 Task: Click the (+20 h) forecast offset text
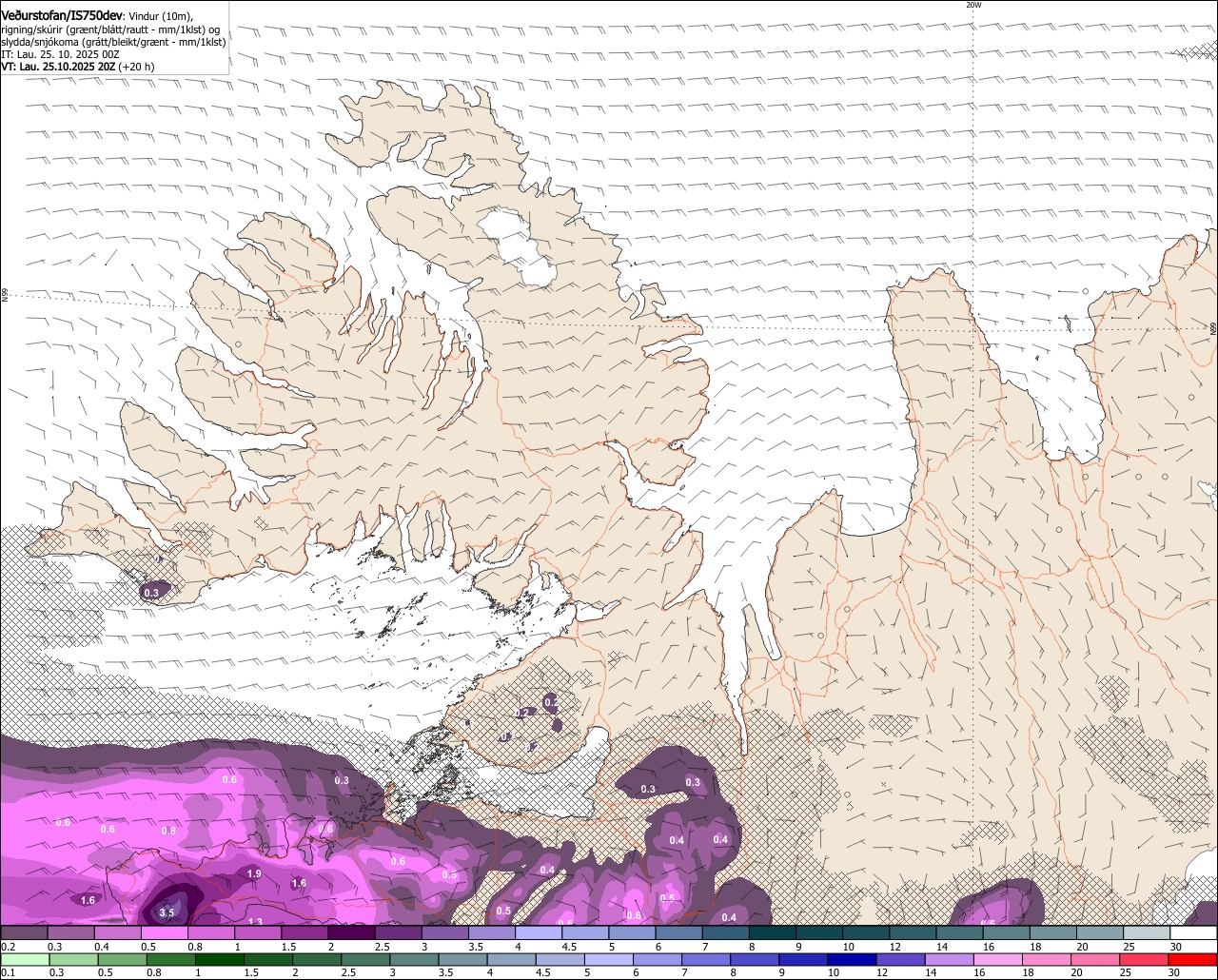pyautogui.click(x=137, y=67)
